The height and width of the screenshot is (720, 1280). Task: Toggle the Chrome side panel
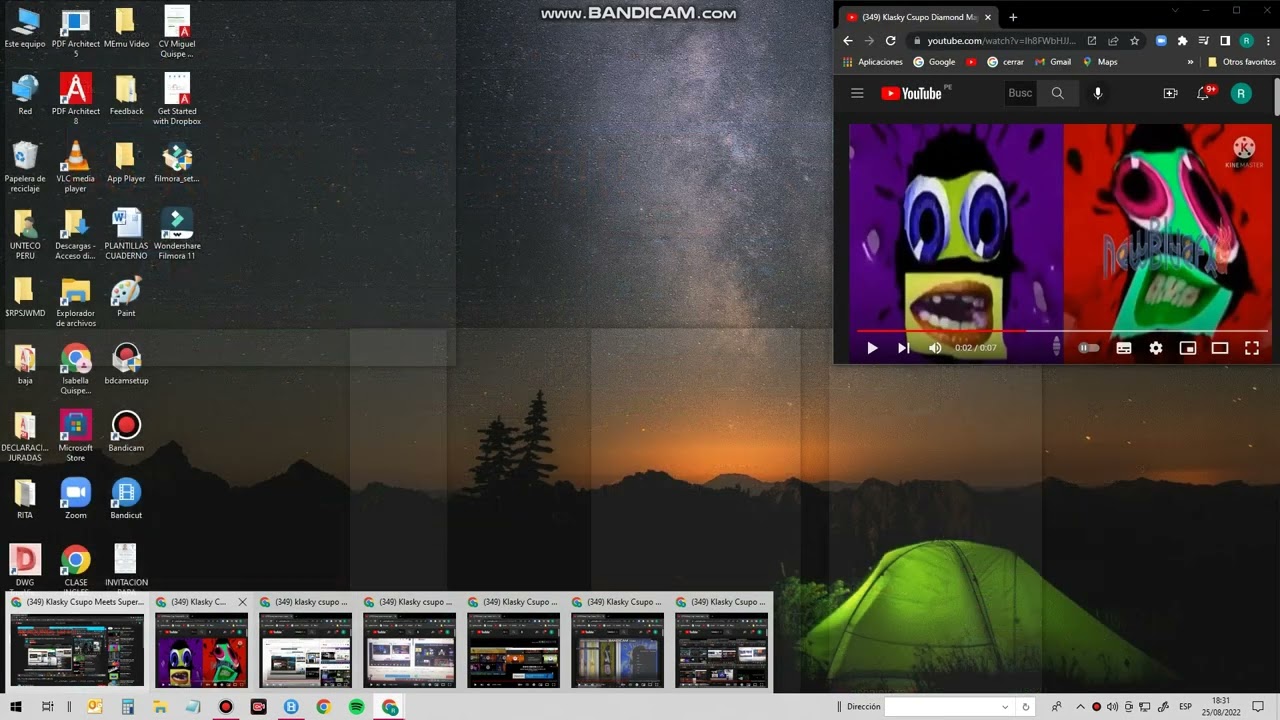pos(1225,41)
